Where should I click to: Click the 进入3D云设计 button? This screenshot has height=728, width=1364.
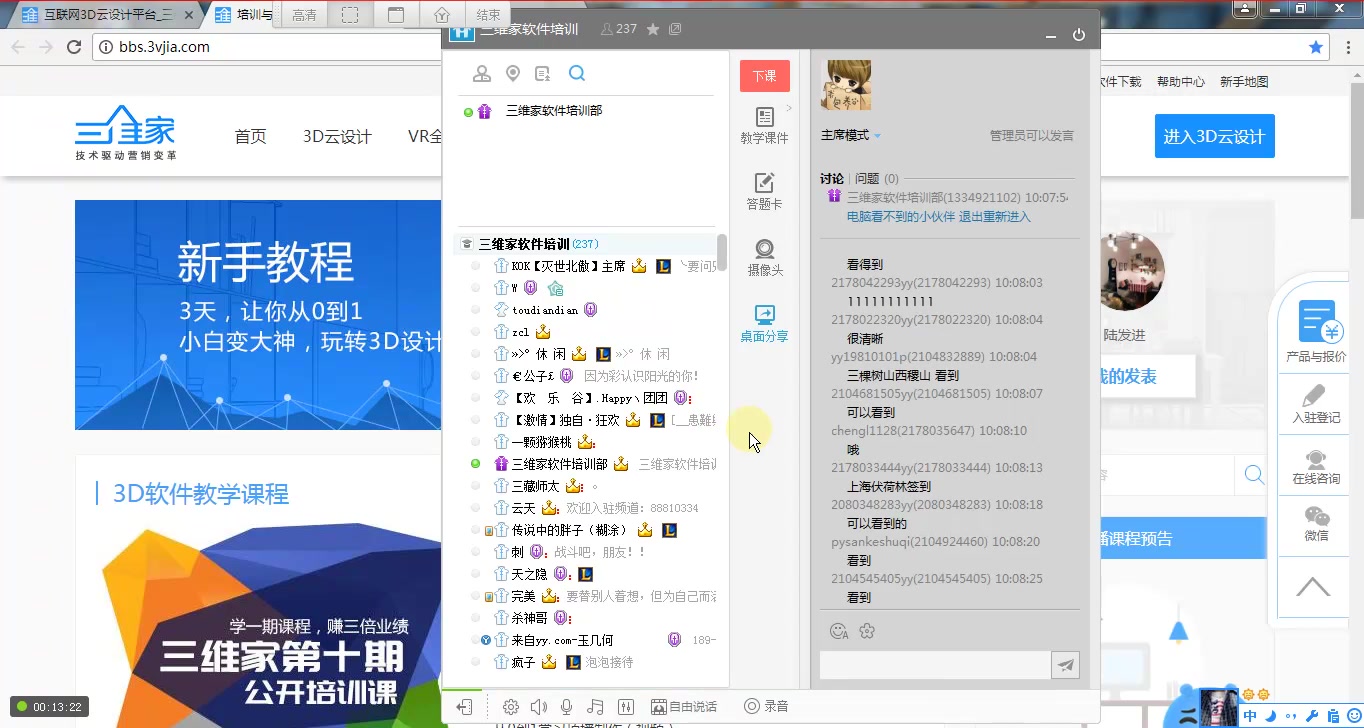pyautogui.click(x=1214, y=137)
